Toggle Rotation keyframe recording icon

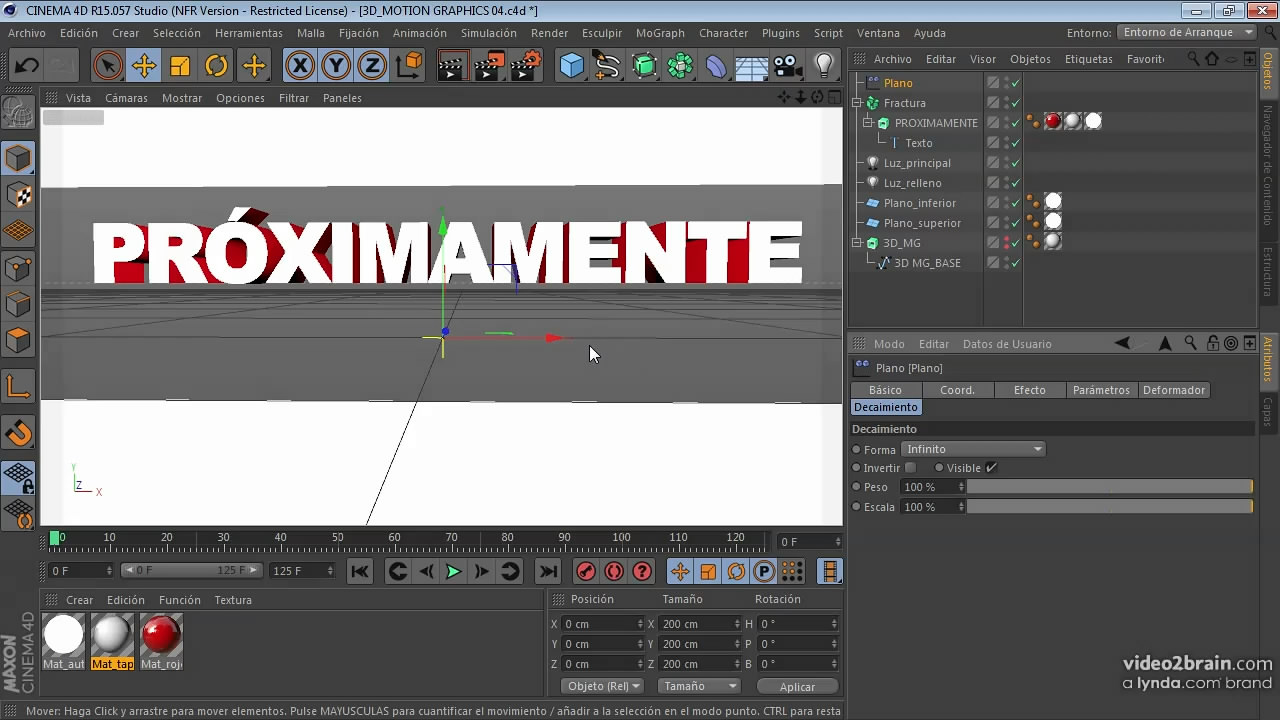[736, 571]
